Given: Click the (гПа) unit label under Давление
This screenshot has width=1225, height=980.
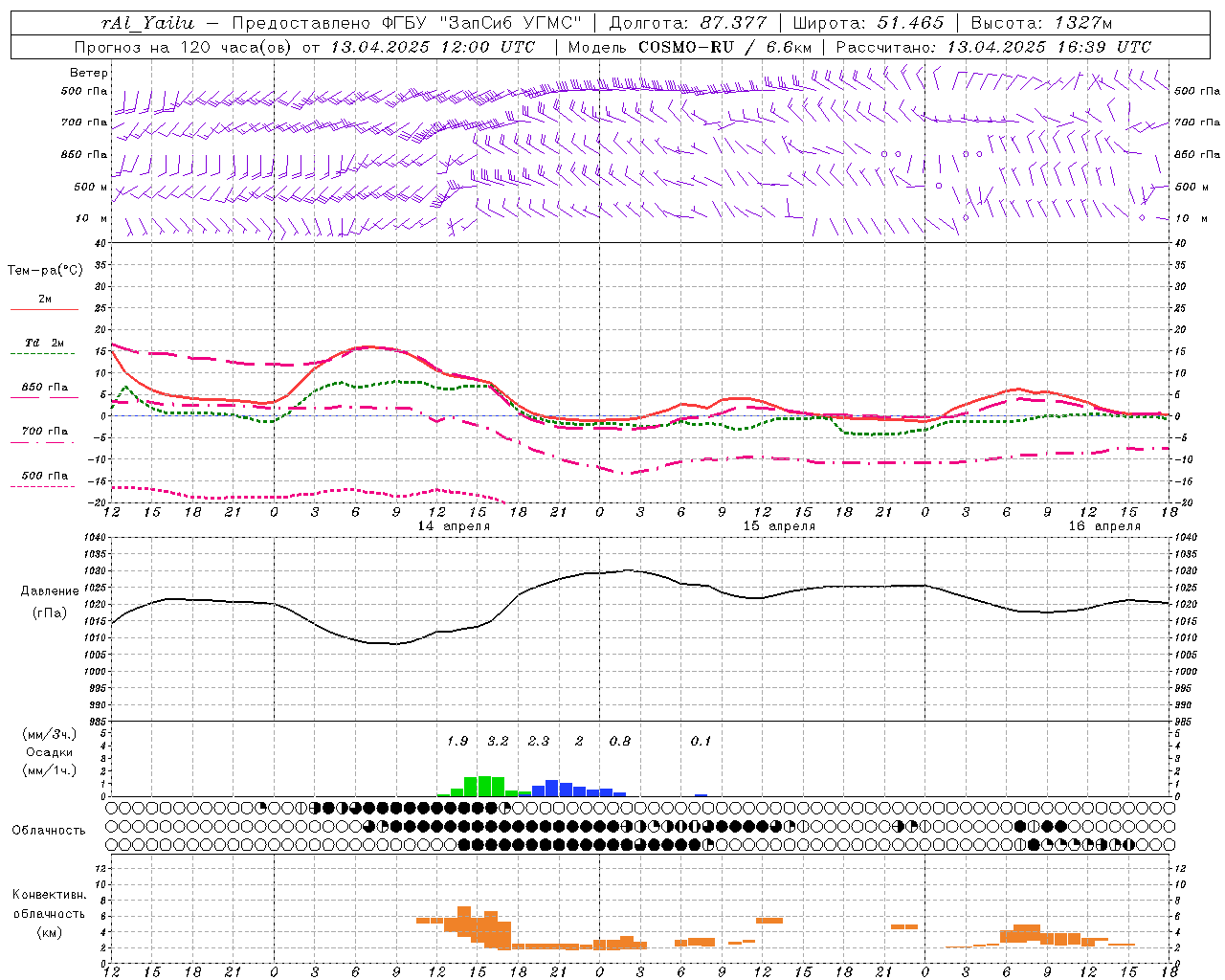Looking at the screenshot, I should point(48,613).
